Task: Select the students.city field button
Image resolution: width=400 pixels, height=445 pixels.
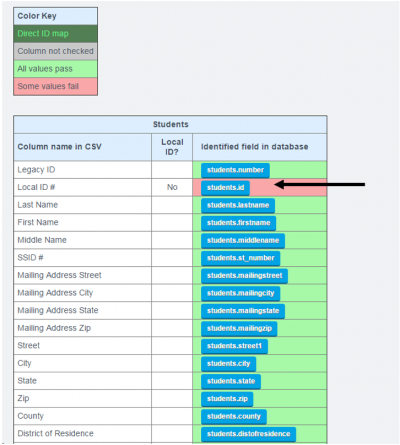Action: click(229, 364)
